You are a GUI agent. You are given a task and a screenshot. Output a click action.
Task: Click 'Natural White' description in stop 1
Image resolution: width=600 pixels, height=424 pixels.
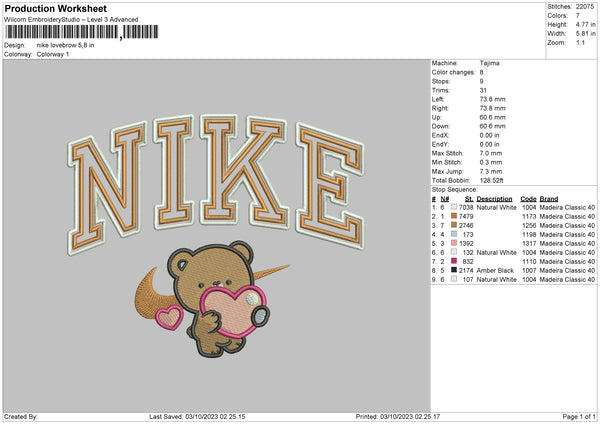point(497,207)
